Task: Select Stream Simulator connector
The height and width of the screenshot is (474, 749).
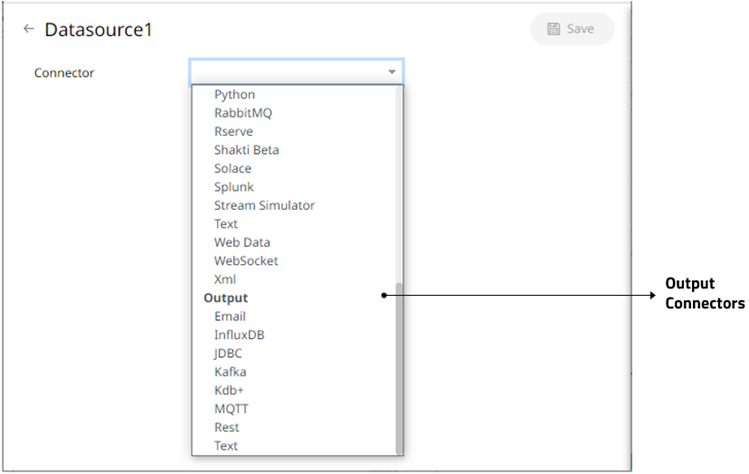Action: coord(264,205)
